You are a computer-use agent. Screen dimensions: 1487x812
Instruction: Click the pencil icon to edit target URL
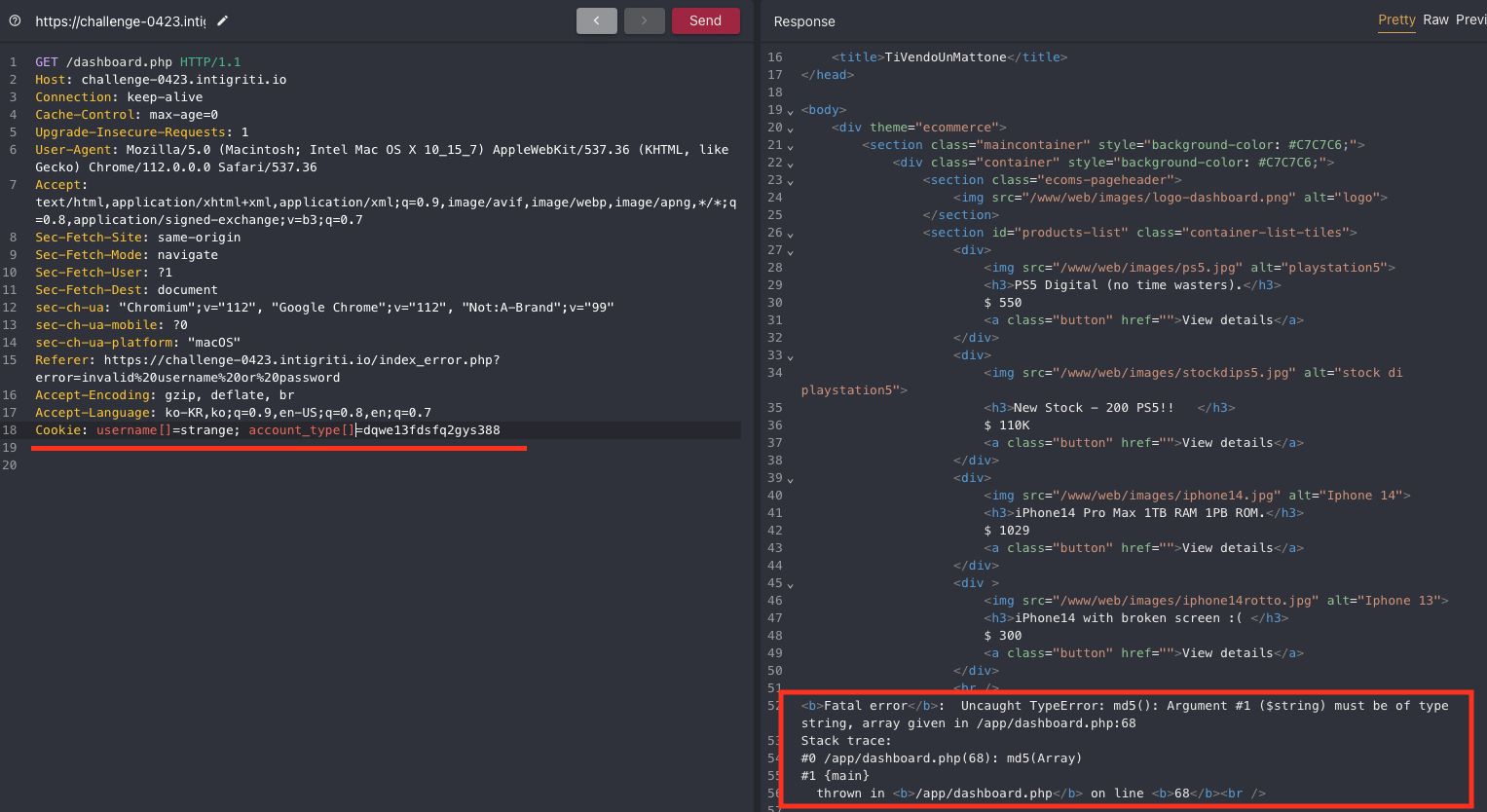tap(223, 20)
